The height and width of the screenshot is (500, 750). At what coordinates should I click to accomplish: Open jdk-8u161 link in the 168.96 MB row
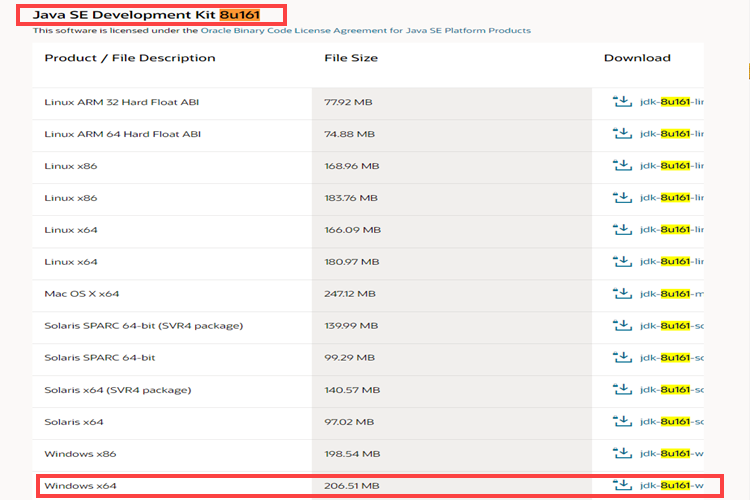[672, 166]
